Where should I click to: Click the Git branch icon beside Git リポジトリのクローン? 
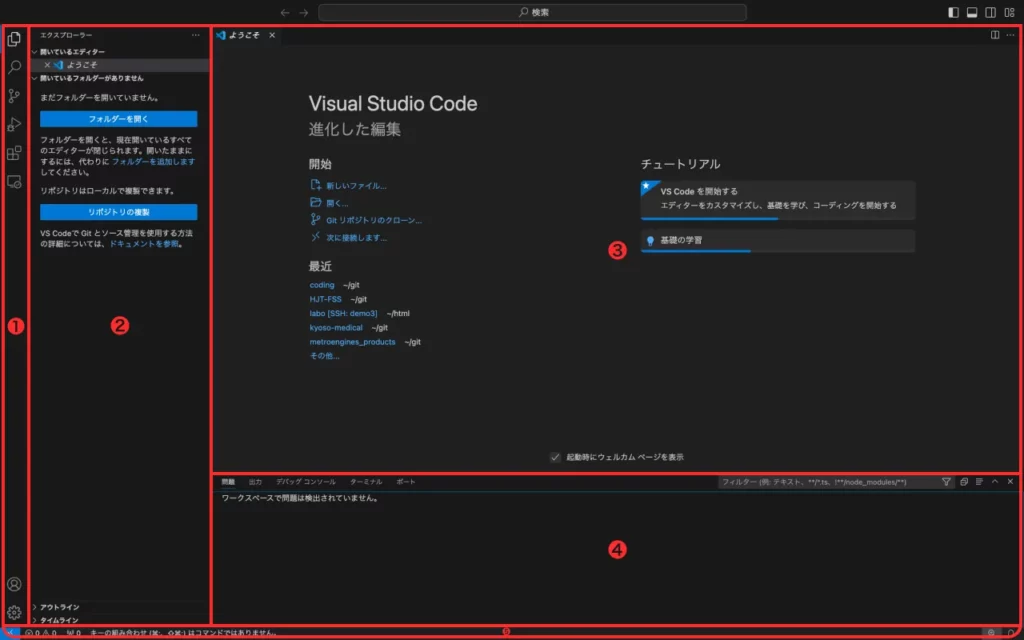coord(315,219)
